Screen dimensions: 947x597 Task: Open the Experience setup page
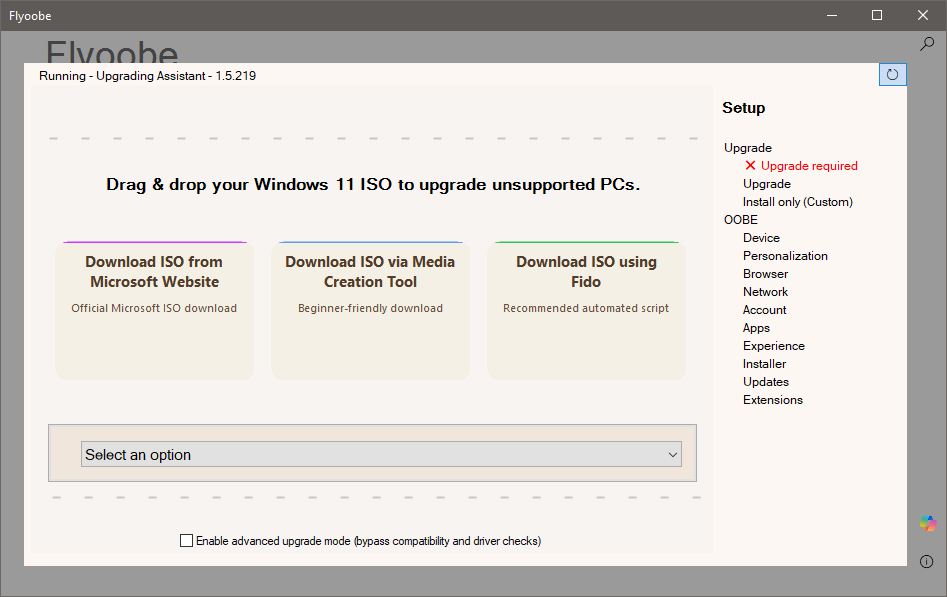pos(774,346)
